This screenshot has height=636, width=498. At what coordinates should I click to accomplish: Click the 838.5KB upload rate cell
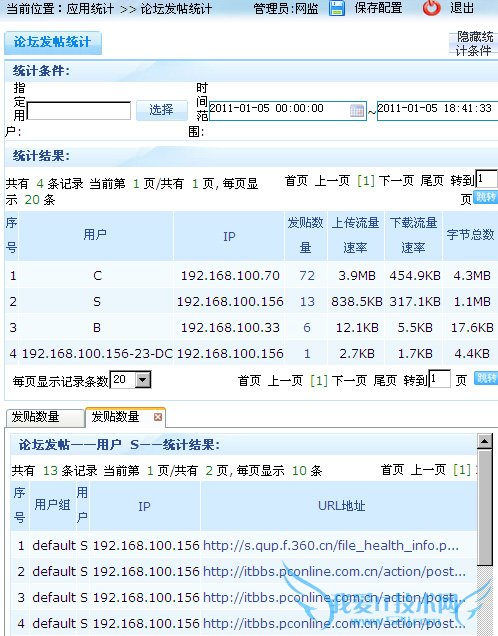click(x=356, y=302)
